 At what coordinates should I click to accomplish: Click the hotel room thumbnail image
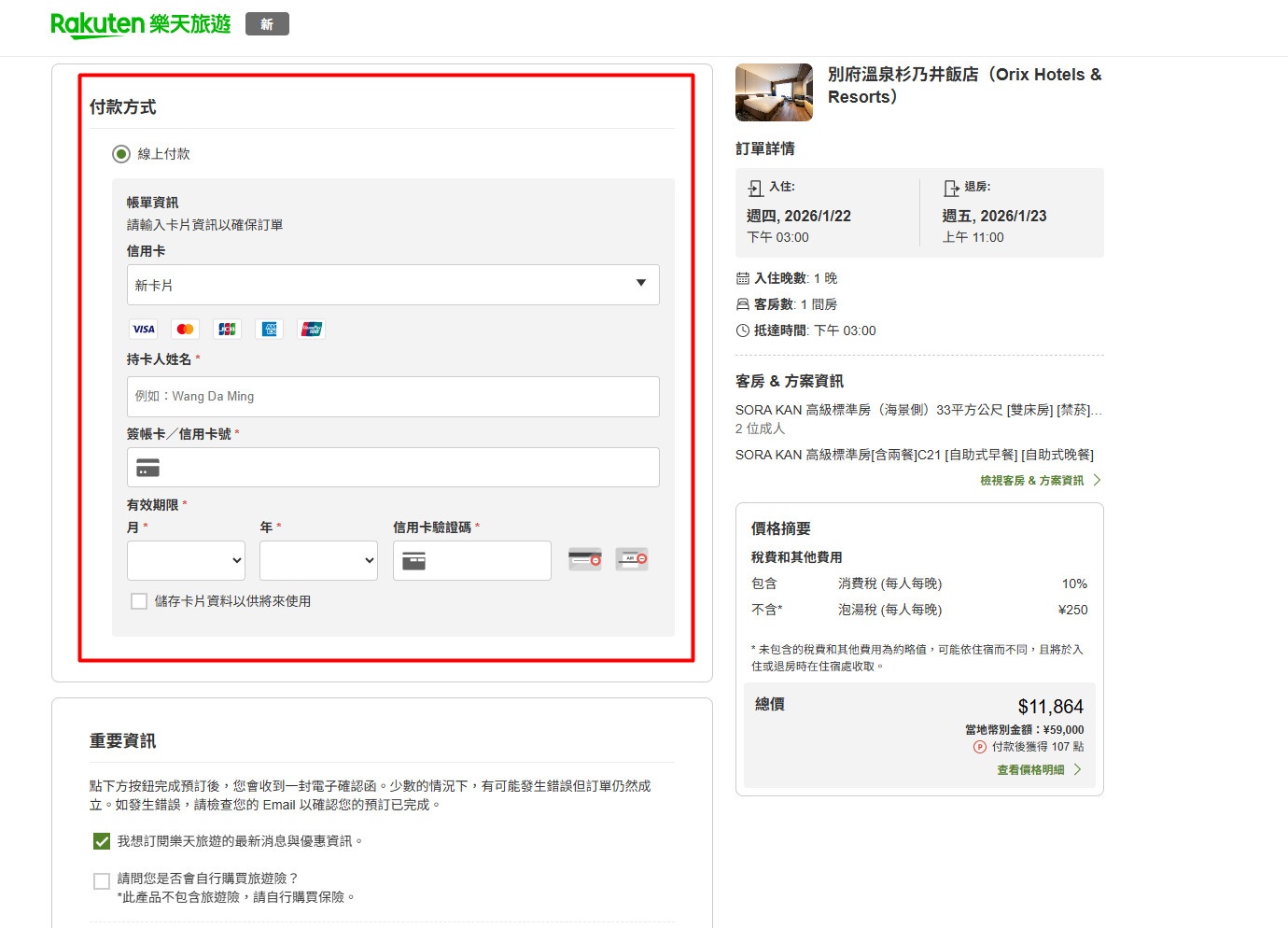pos(774,92)
